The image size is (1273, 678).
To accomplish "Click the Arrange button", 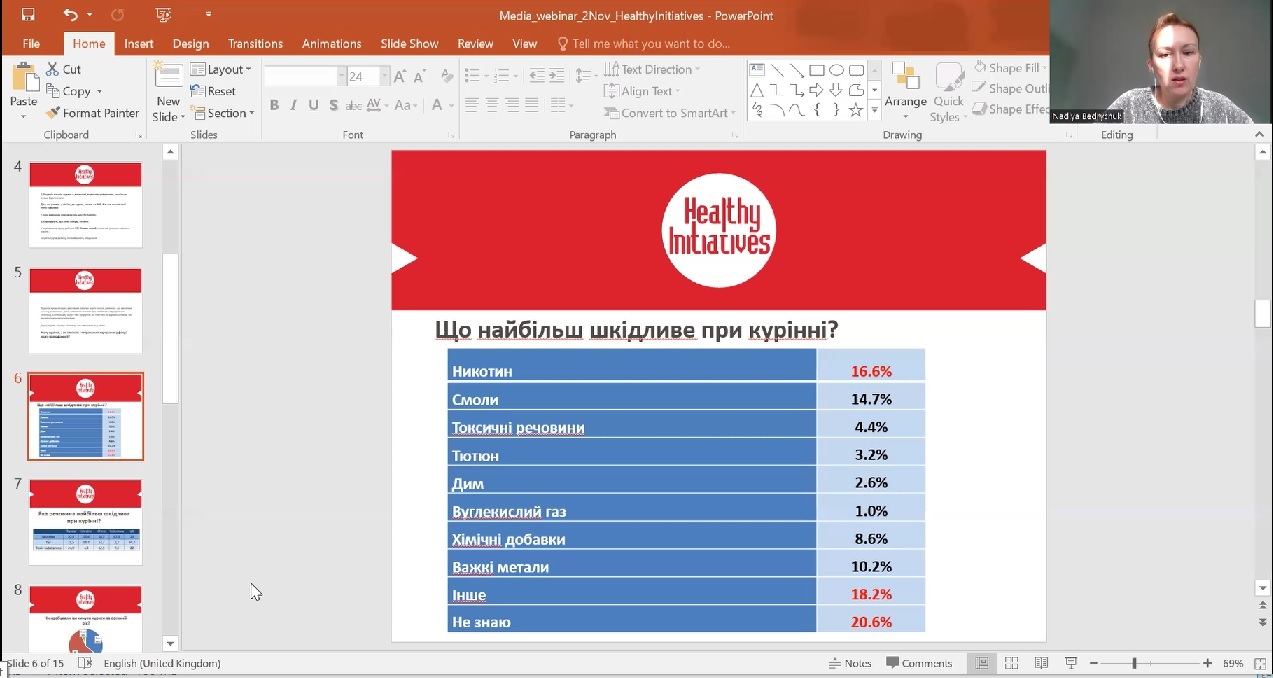I will (x=906, y=88).
